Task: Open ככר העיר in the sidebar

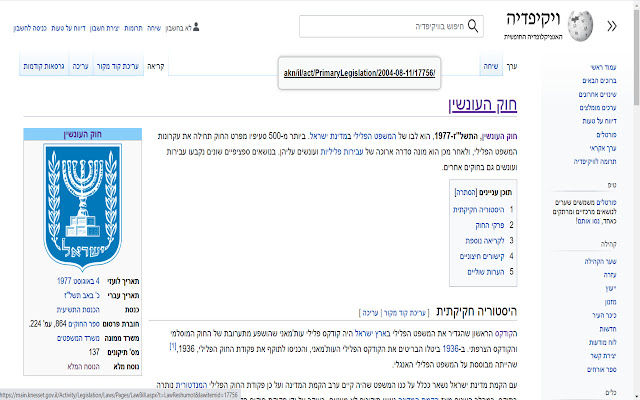Action: (604, 315)
